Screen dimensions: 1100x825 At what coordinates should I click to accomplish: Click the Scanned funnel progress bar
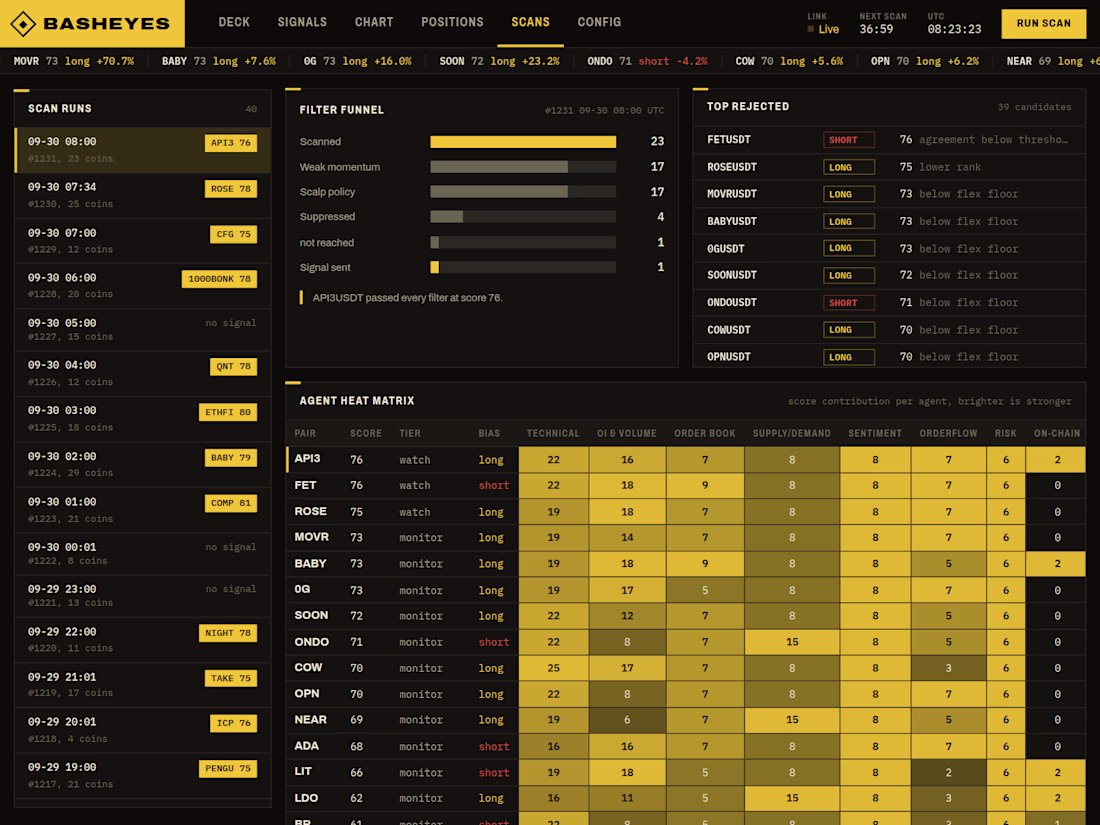click(x=523, y=142)
